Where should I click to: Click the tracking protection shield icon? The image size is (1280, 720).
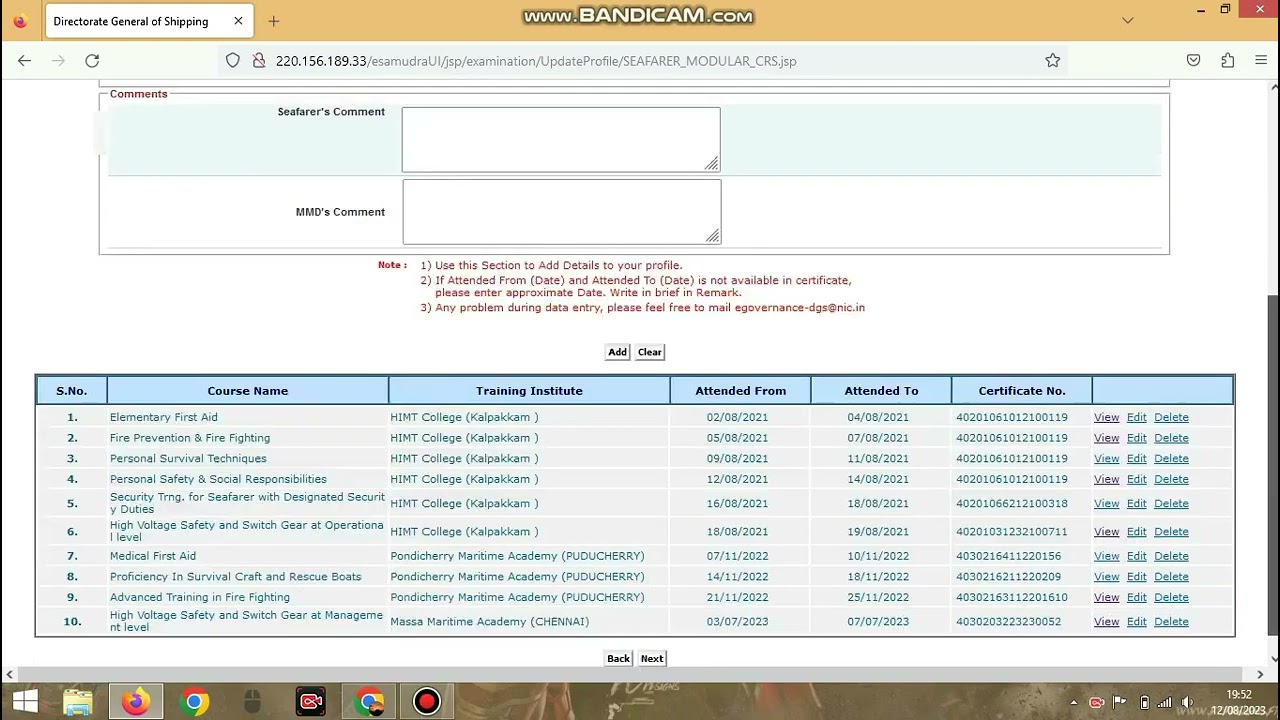[233, 61]
